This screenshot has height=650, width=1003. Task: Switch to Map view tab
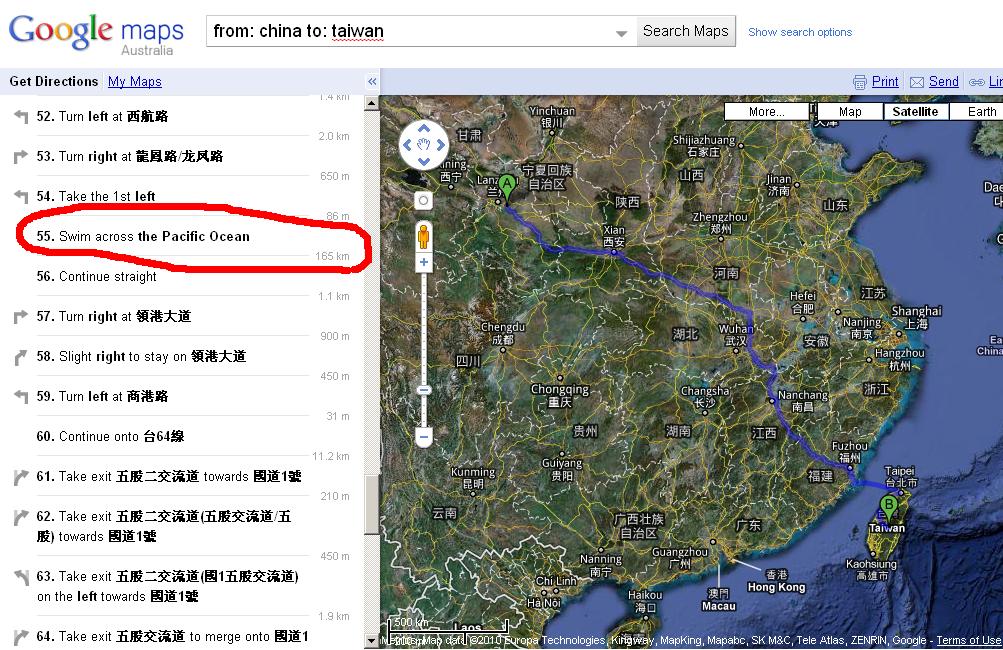850,112
